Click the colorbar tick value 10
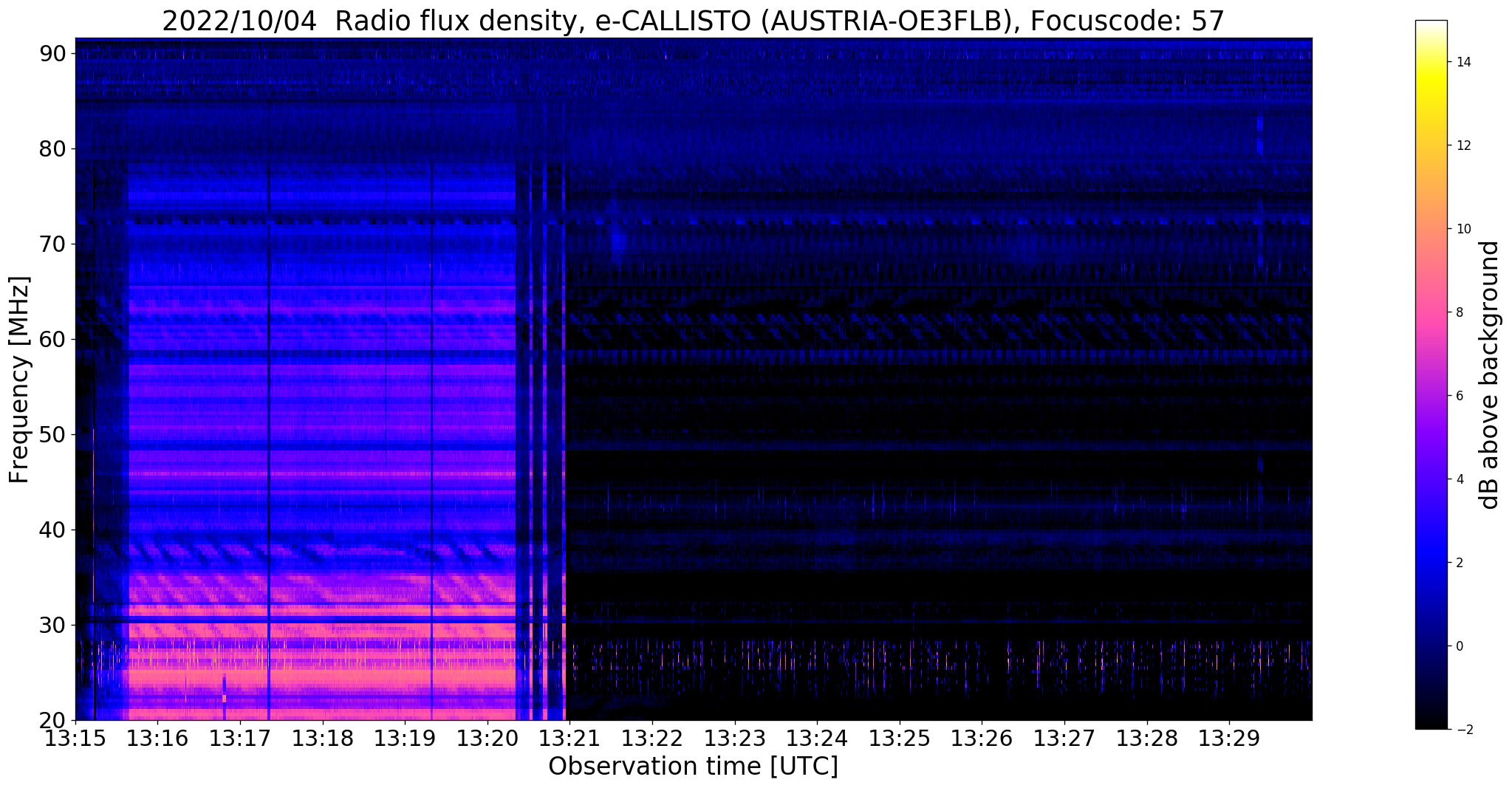The image size is (1512, 788). tap(1463, 229)
